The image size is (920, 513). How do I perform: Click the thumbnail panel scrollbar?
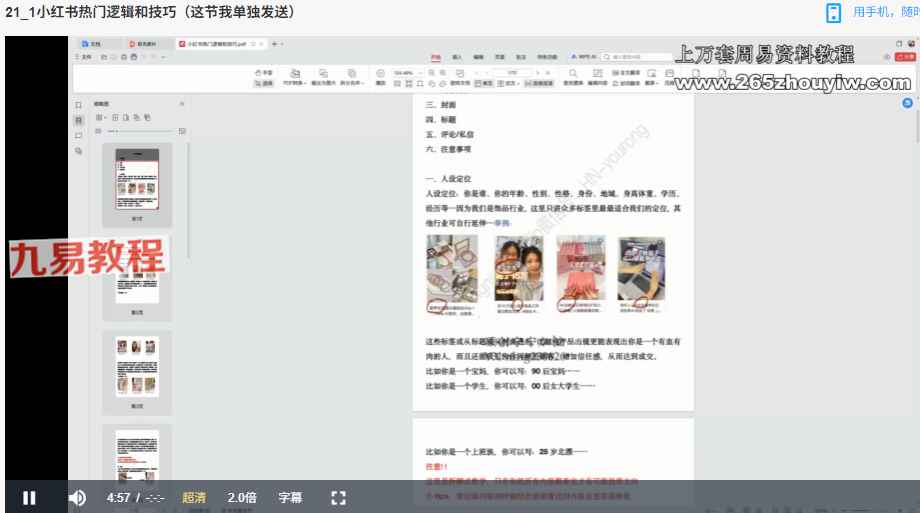(188, 200)
